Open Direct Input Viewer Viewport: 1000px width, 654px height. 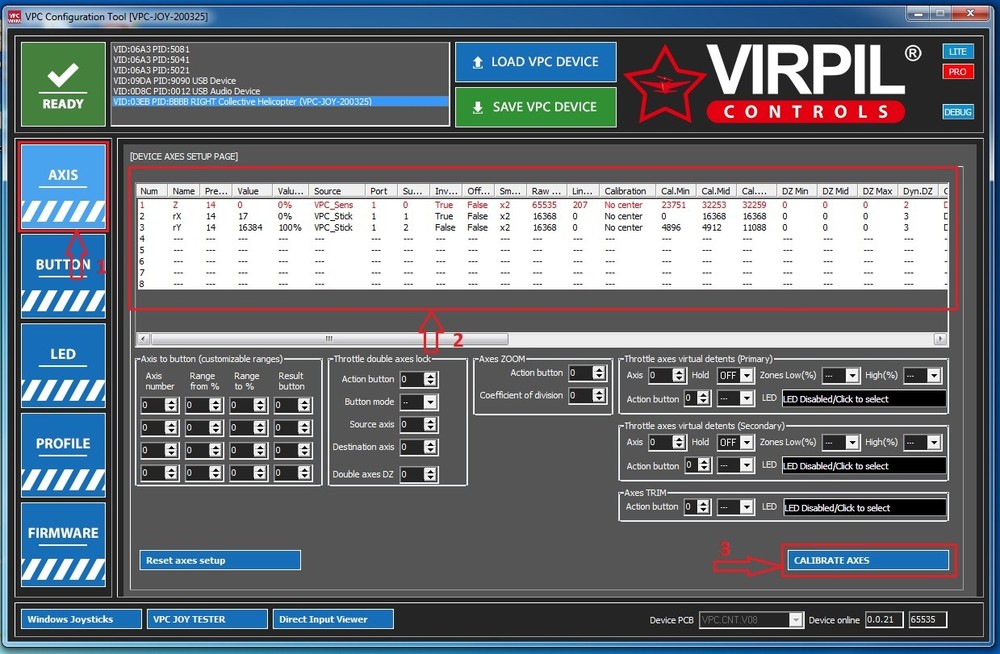coord(334,619)
